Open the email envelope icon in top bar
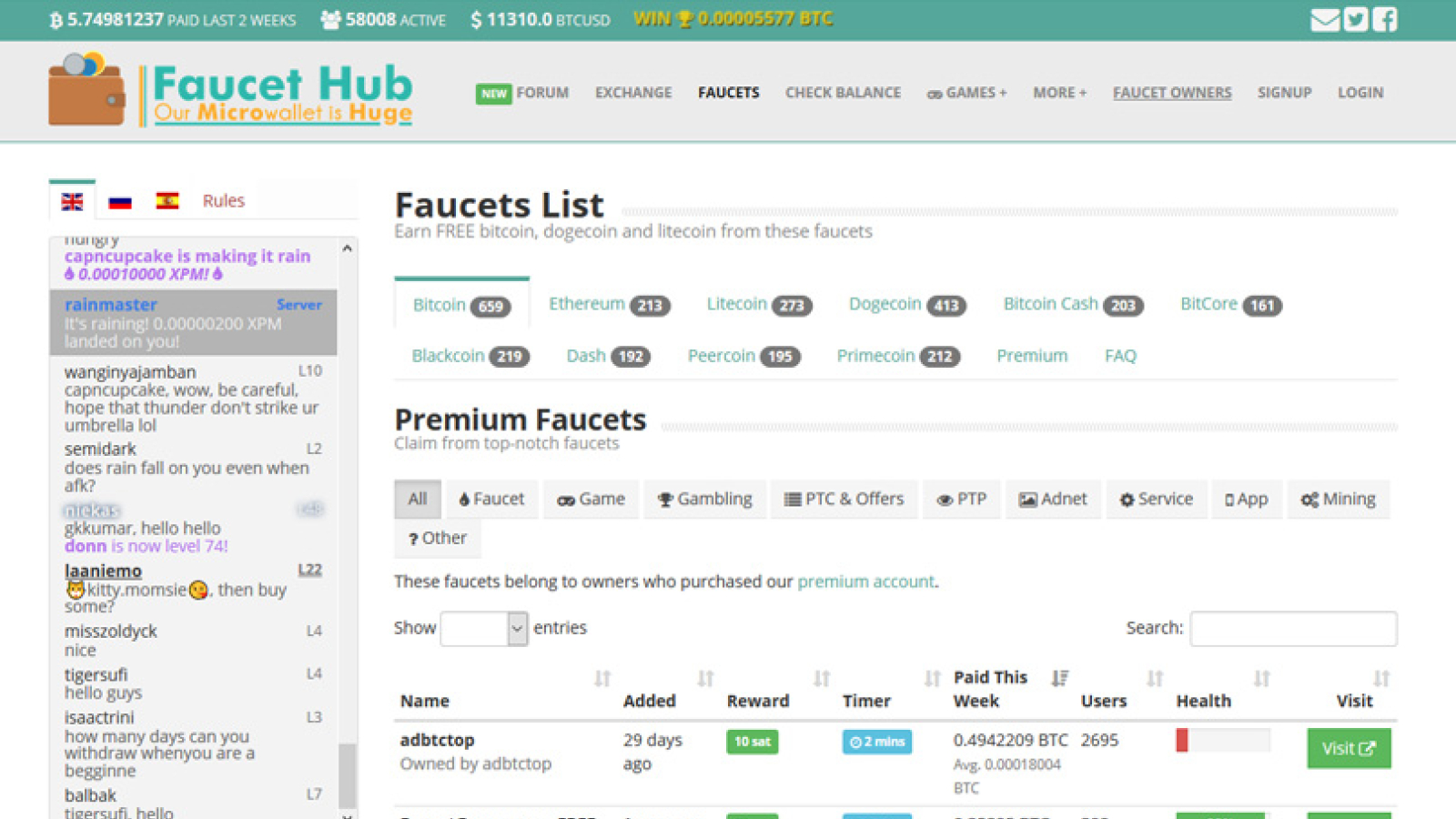1456x819 pixels. [1325, 19]
